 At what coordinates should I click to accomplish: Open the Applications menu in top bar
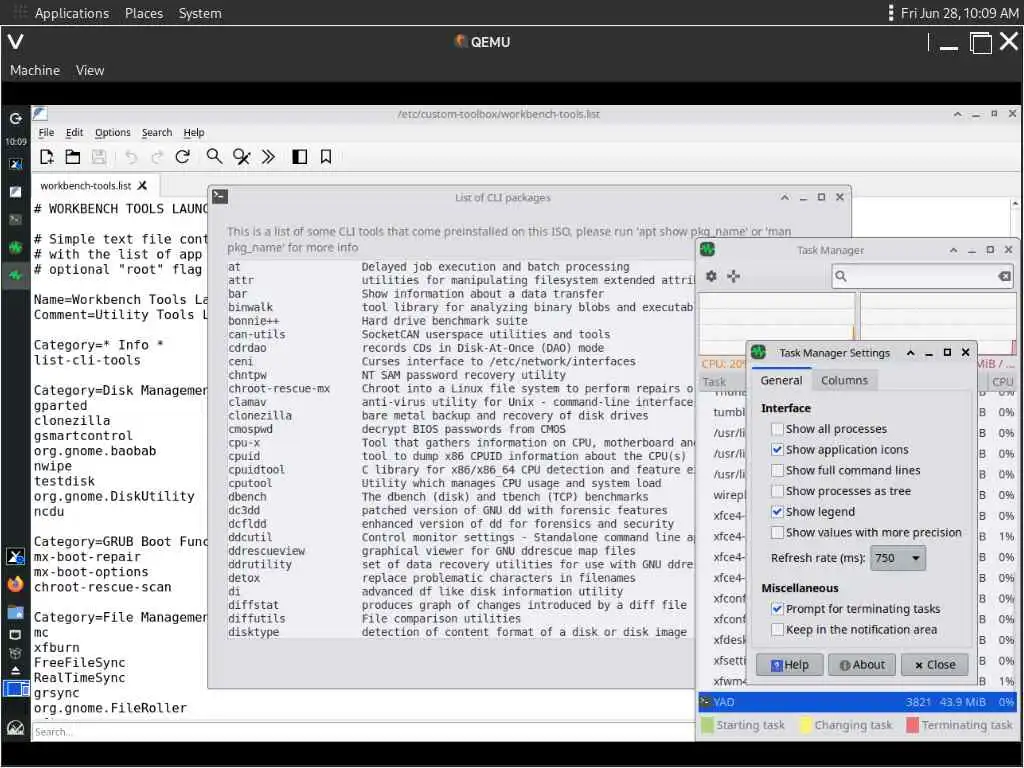click(72, 13)
